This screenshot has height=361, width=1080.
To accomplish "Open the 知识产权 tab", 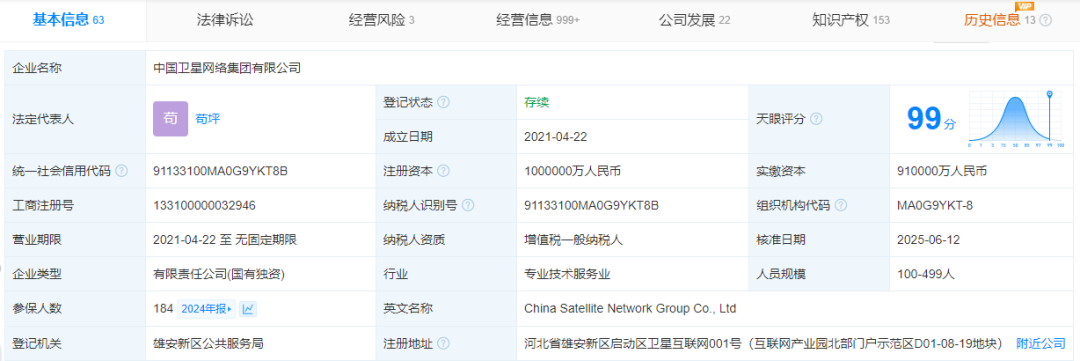I will [851, 20].
